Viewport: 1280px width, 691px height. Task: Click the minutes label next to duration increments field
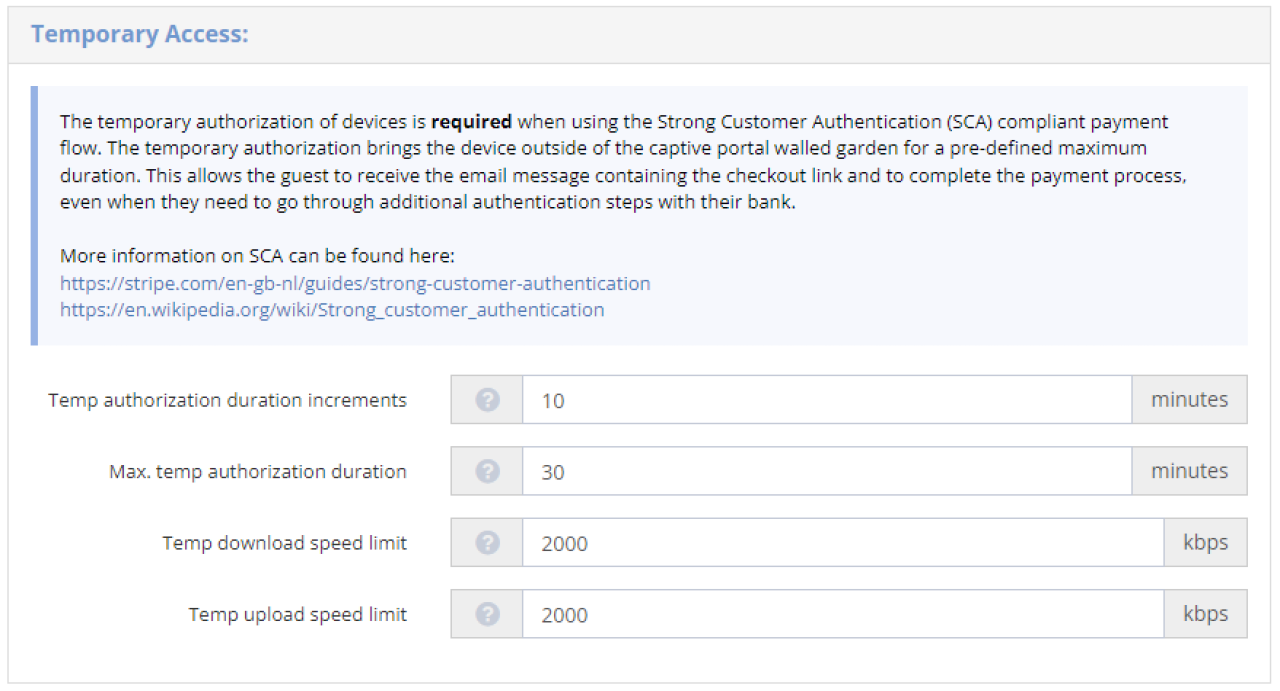click(1190, 399)
